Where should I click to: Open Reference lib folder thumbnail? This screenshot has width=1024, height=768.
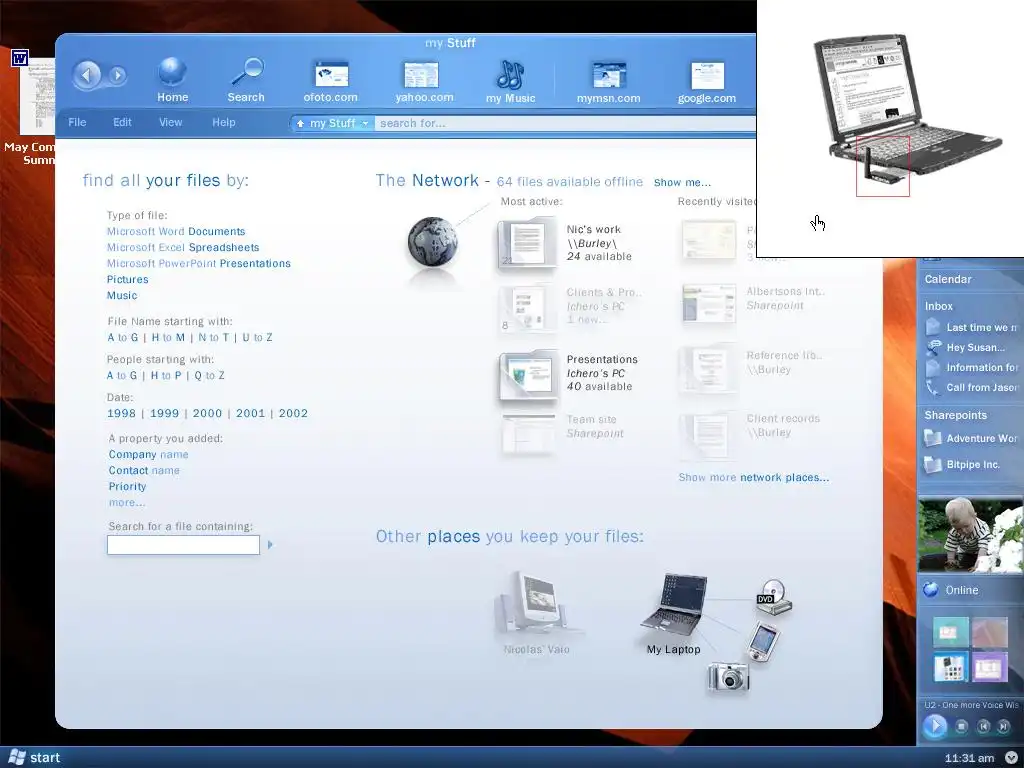(708, 368)
